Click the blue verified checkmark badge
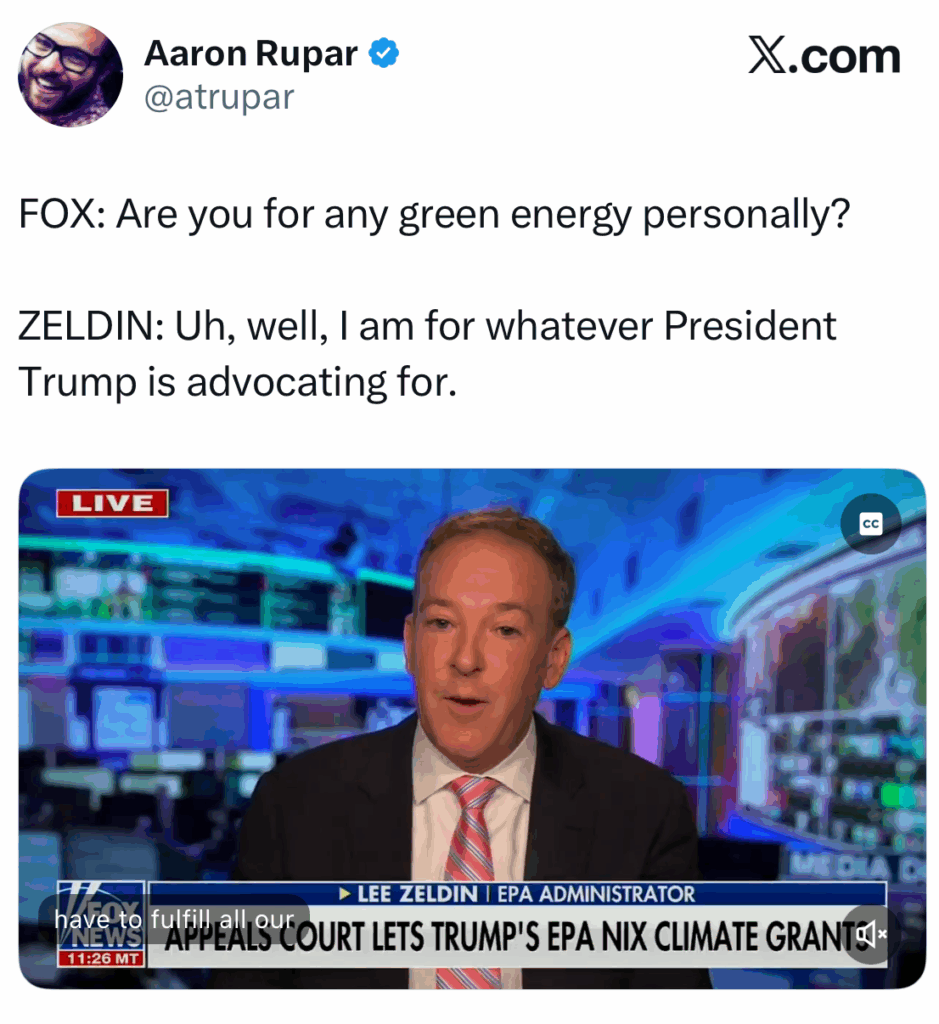 coord(384,54)
